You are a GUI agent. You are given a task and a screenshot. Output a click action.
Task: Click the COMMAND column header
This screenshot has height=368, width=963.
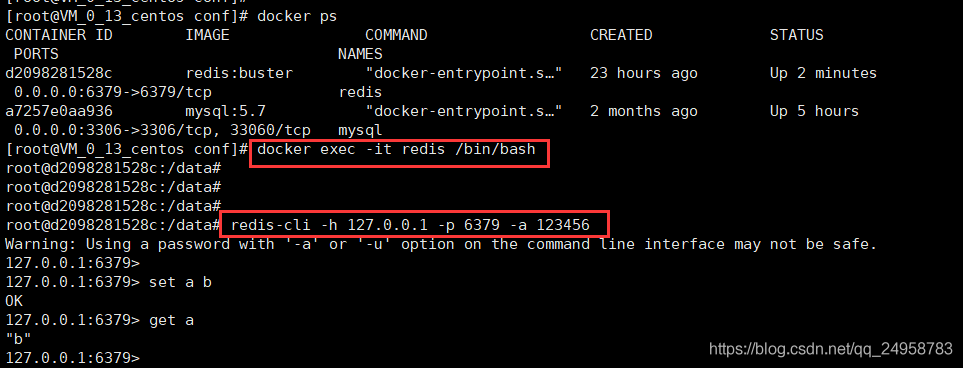[396, 35]
